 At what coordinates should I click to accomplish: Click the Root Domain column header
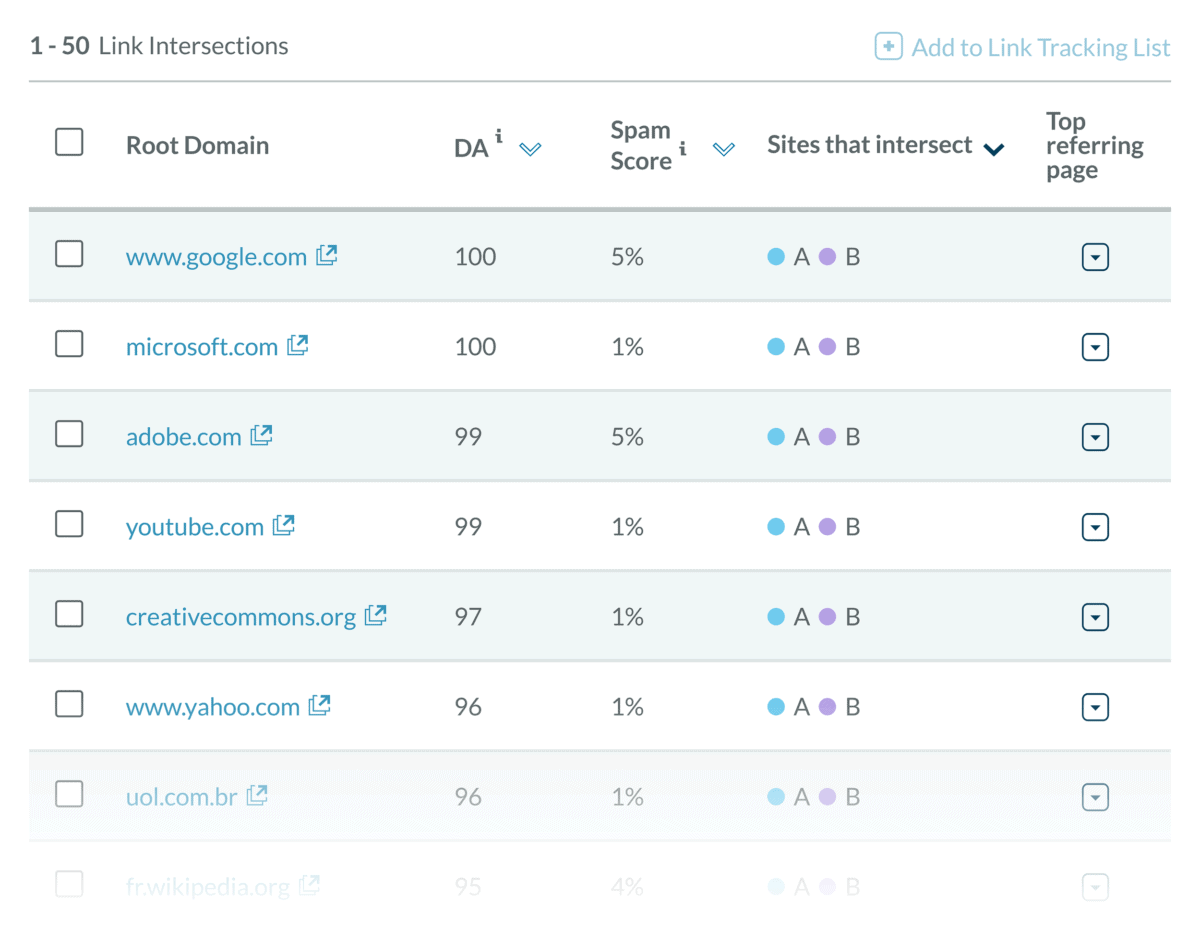(197, 145)
